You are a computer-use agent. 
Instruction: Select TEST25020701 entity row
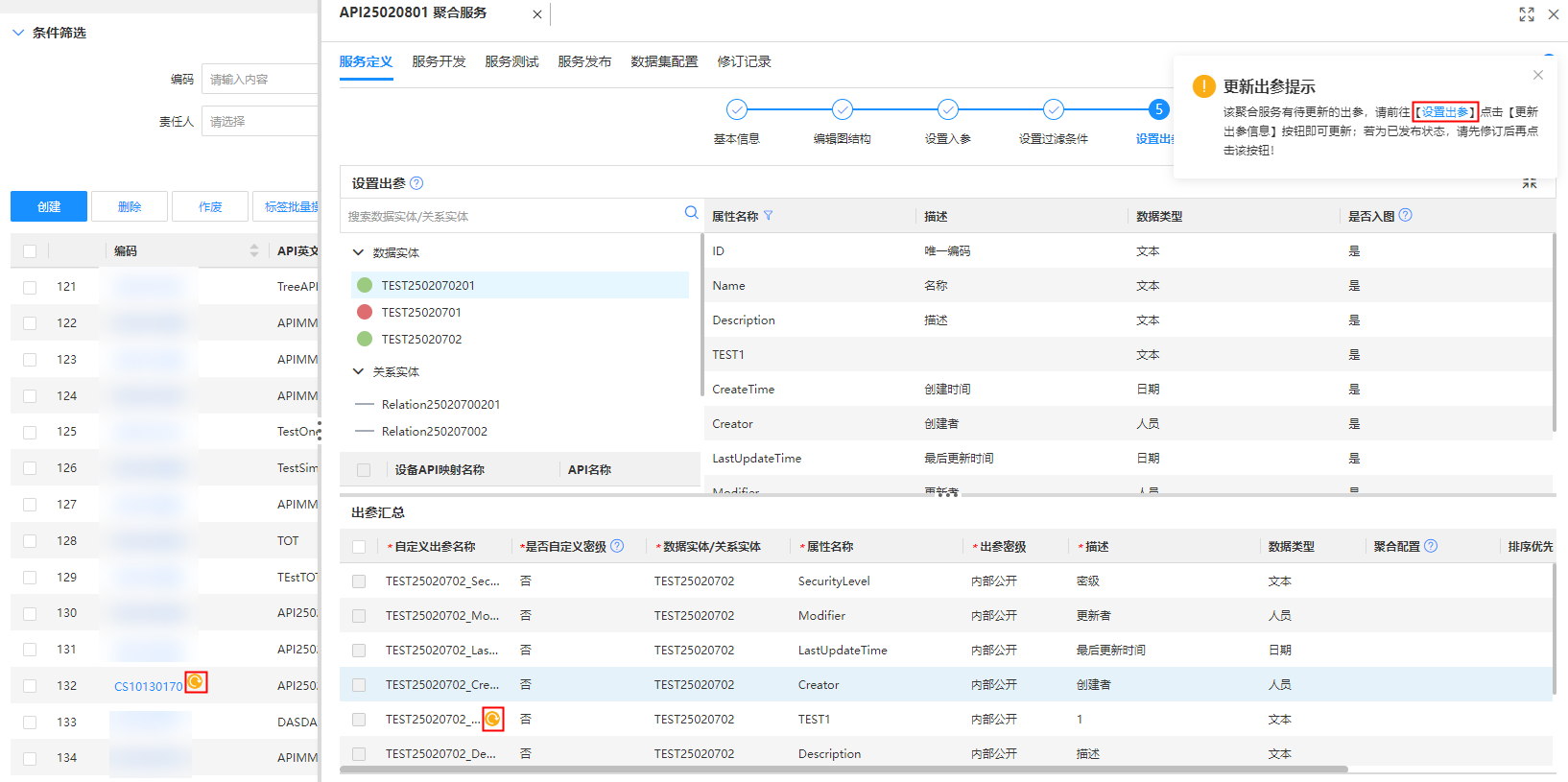(x=519, y=312)
